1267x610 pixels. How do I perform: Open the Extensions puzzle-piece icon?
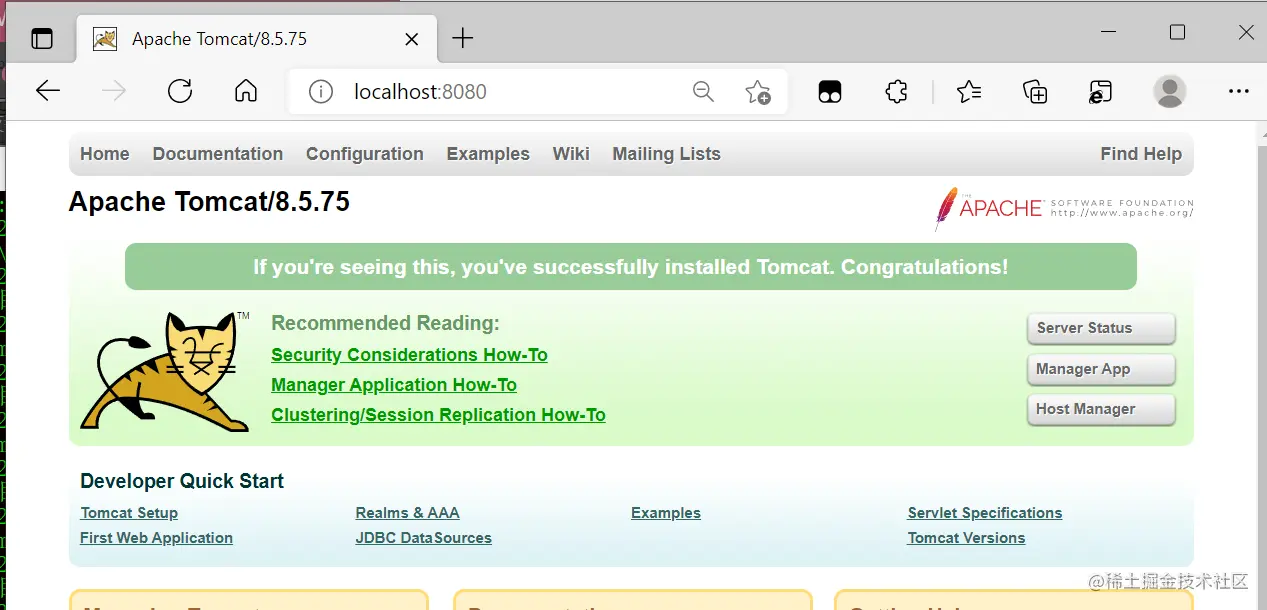897,92
